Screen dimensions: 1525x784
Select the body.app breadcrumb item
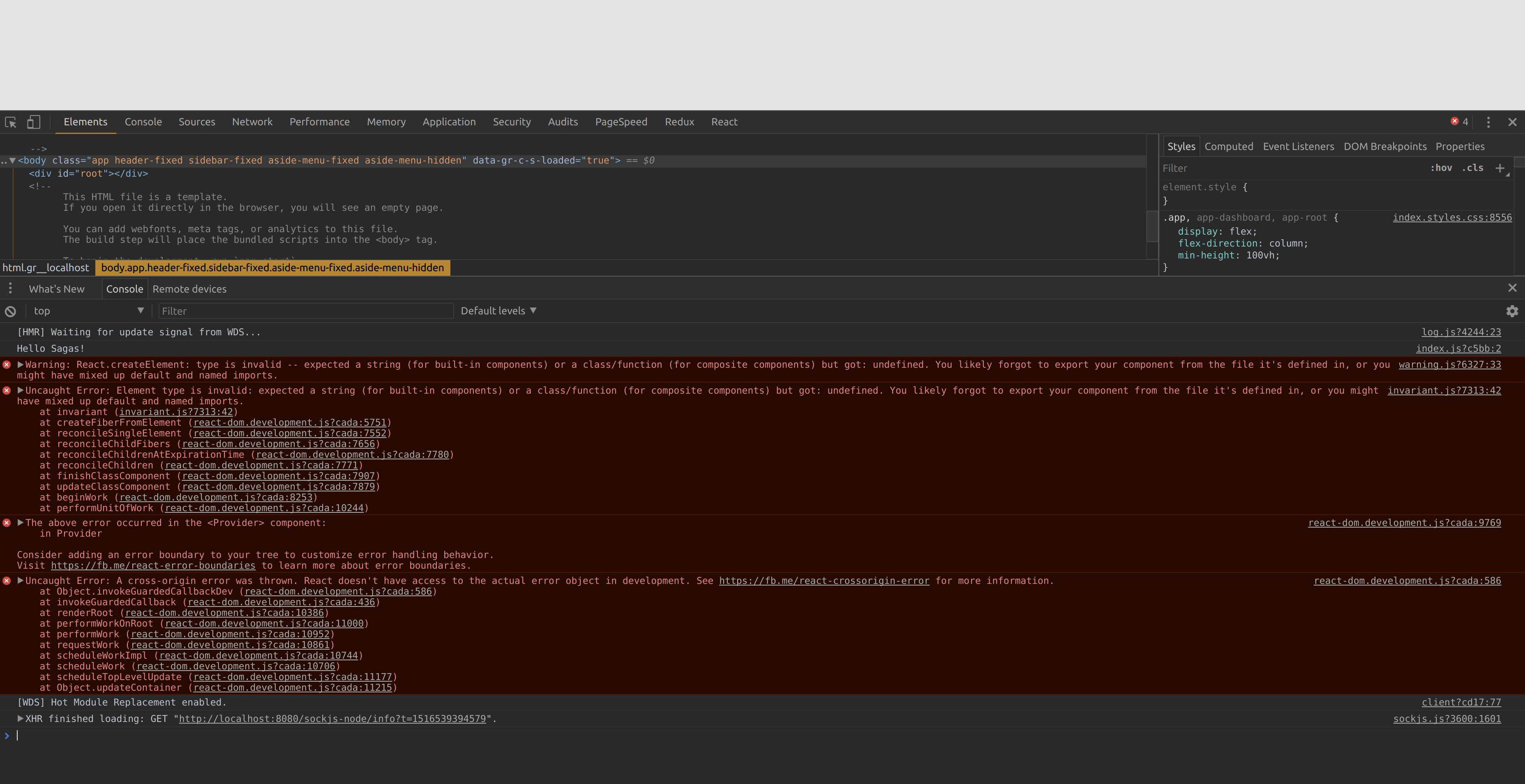pyautogui.click(x=272, y=267)
